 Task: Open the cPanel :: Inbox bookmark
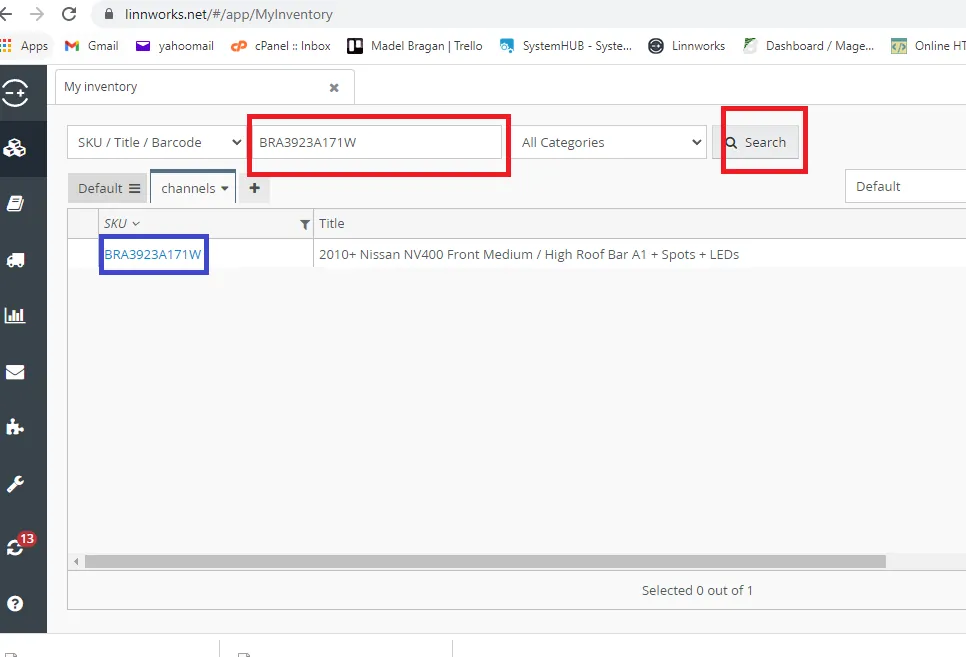[x=281, y=46]
